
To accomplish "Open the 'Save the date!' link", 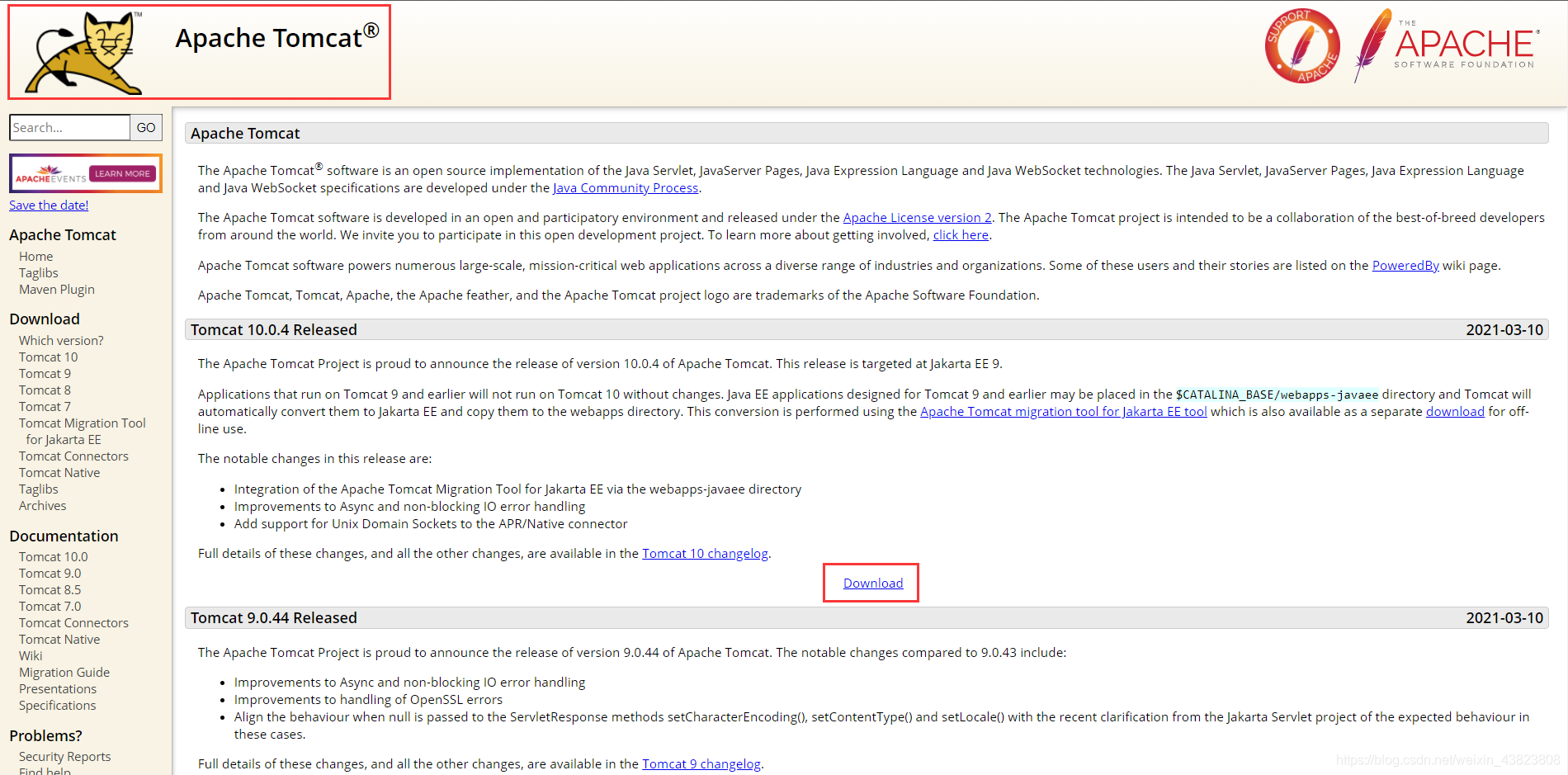I will coord(49,205).
